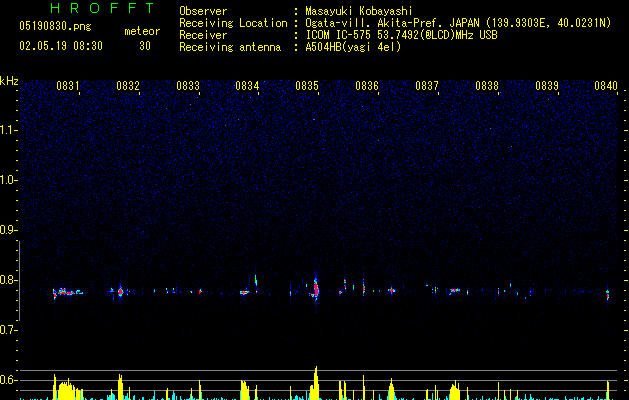
Task: Click the meteor count label
Action: (142, 31)
